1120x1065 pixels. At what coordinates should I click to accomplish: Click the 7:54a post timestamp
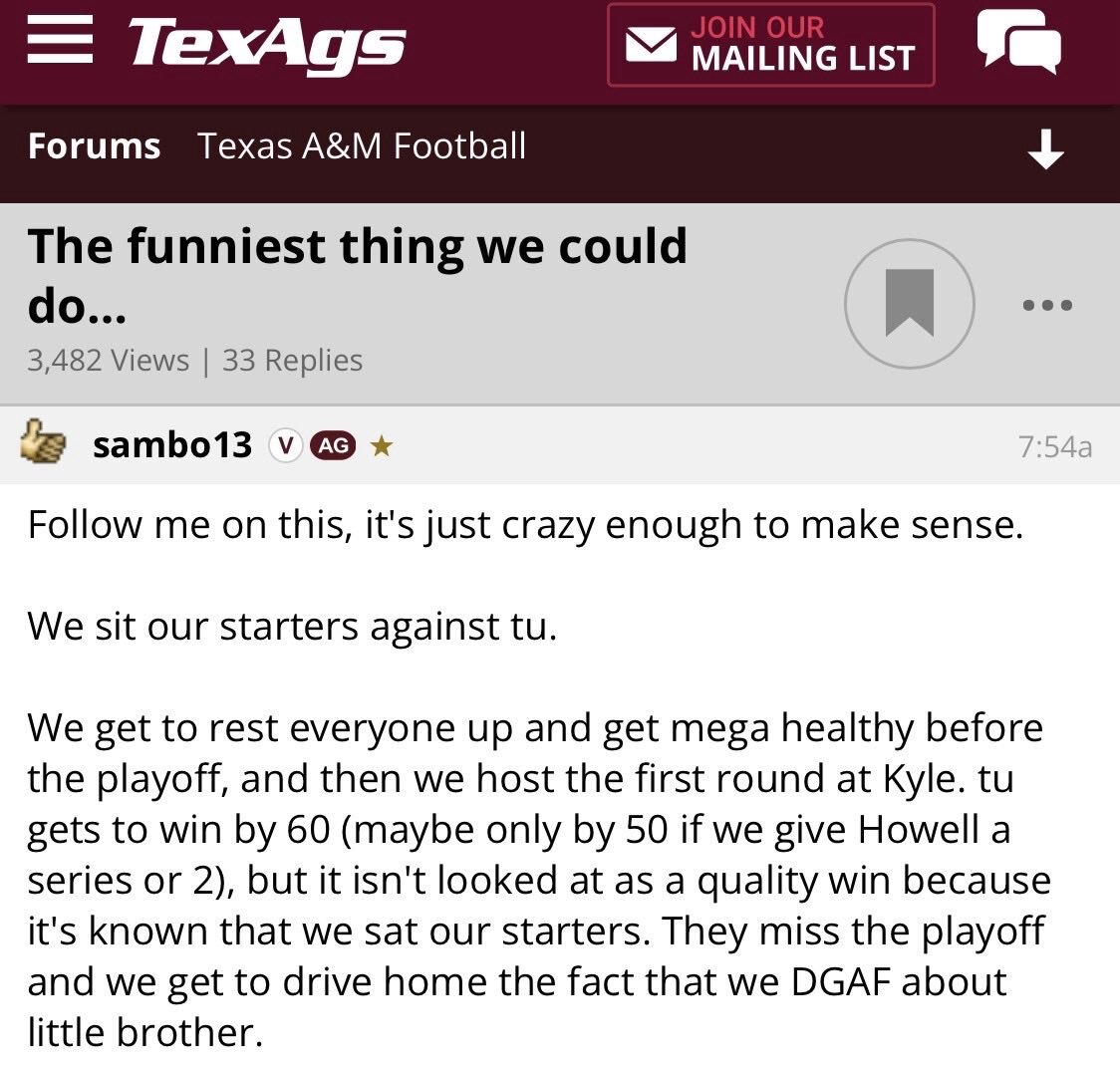pyautogui.click(x=1055, y=447)
